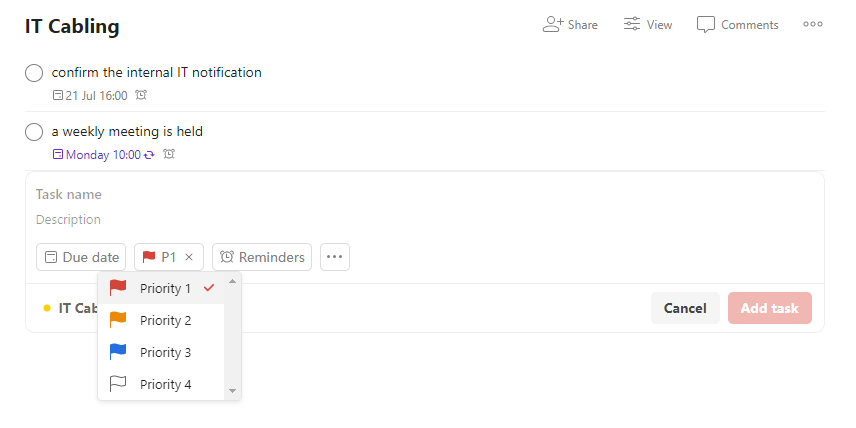Screen dimensions: 856x428
Task: Click the Task name input field
Action: pyautogui.click(x=300, y=194)
